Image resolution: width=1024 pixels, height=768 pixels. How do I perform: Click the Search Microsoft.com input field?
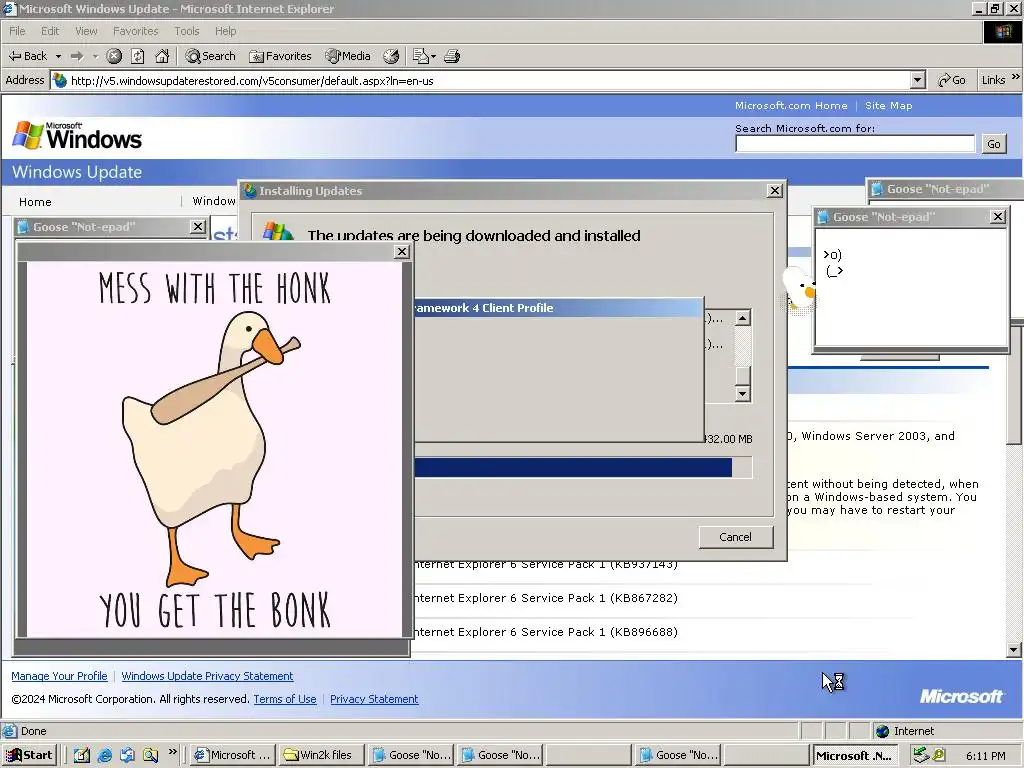855,144
